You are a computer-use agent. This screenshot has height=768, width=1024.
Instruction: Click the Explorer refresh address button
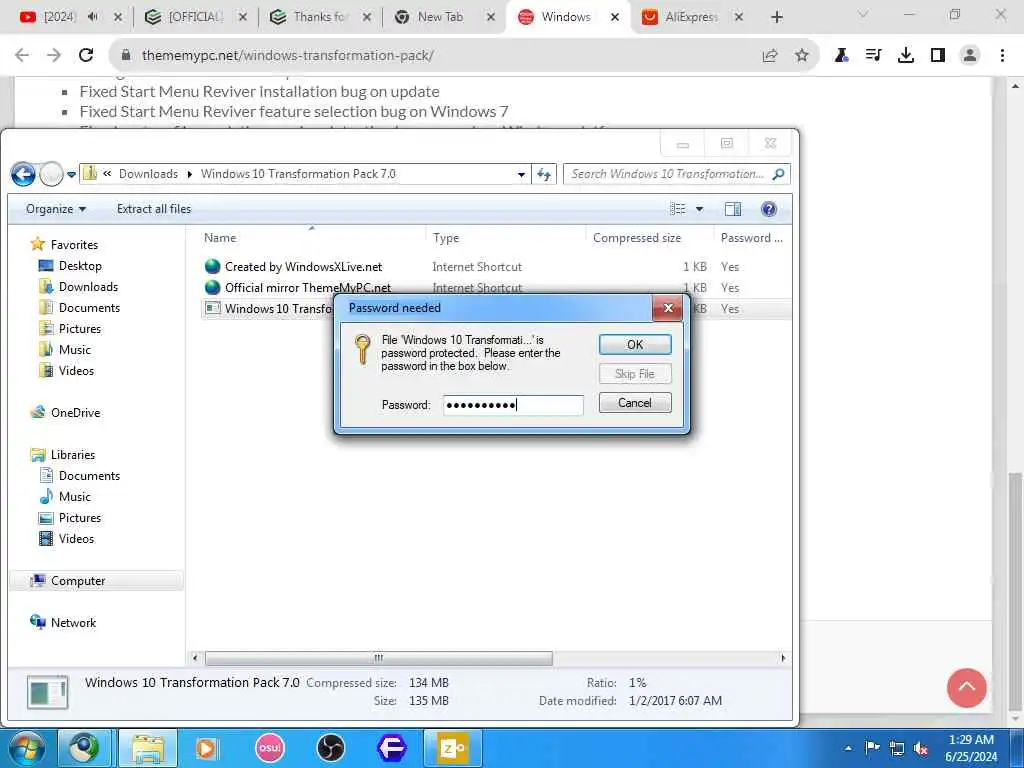tap(543, 174)
